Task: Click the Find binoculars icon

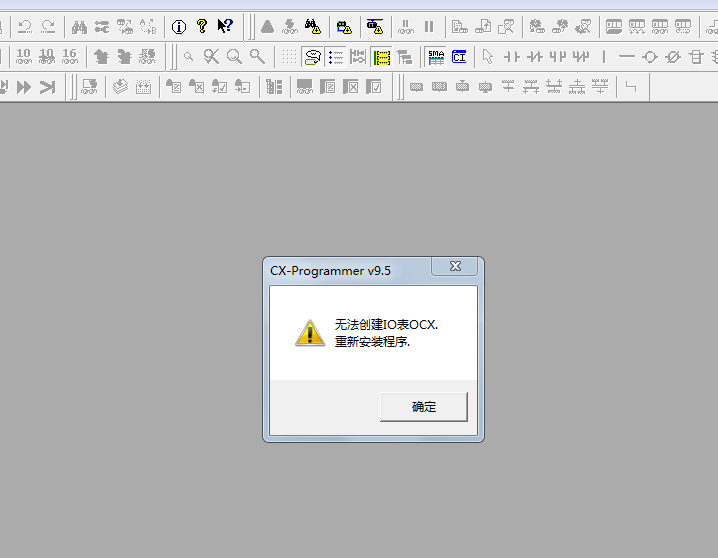Action: pos(79,27)
